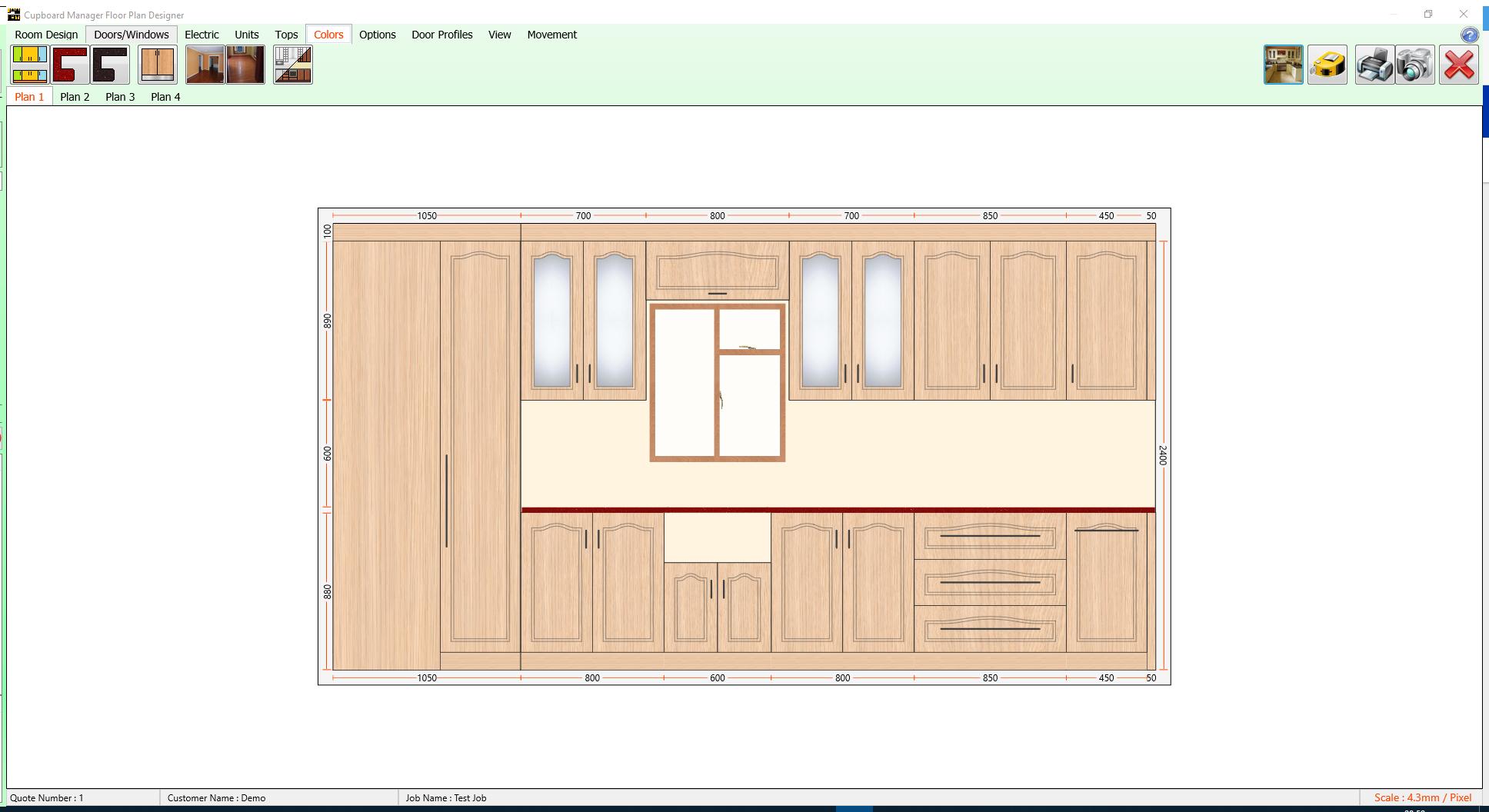Screen dimensions: 1489x812
Task: Open the Door Profiles menu
Action: [442, 35]
